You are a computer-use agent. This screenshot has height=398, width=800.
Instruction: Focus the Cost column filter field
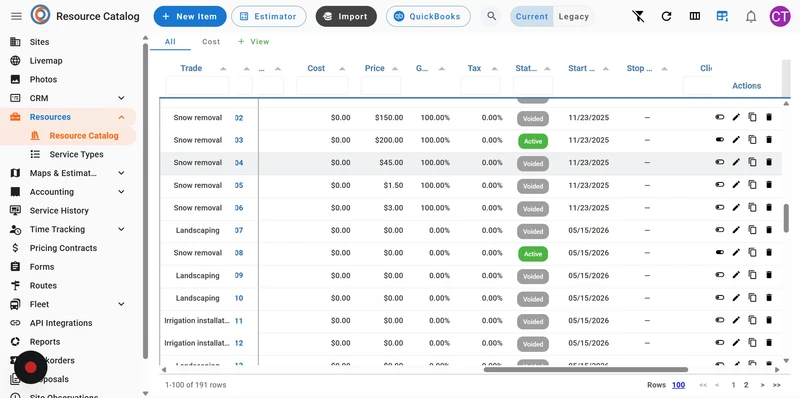(322, 86)
